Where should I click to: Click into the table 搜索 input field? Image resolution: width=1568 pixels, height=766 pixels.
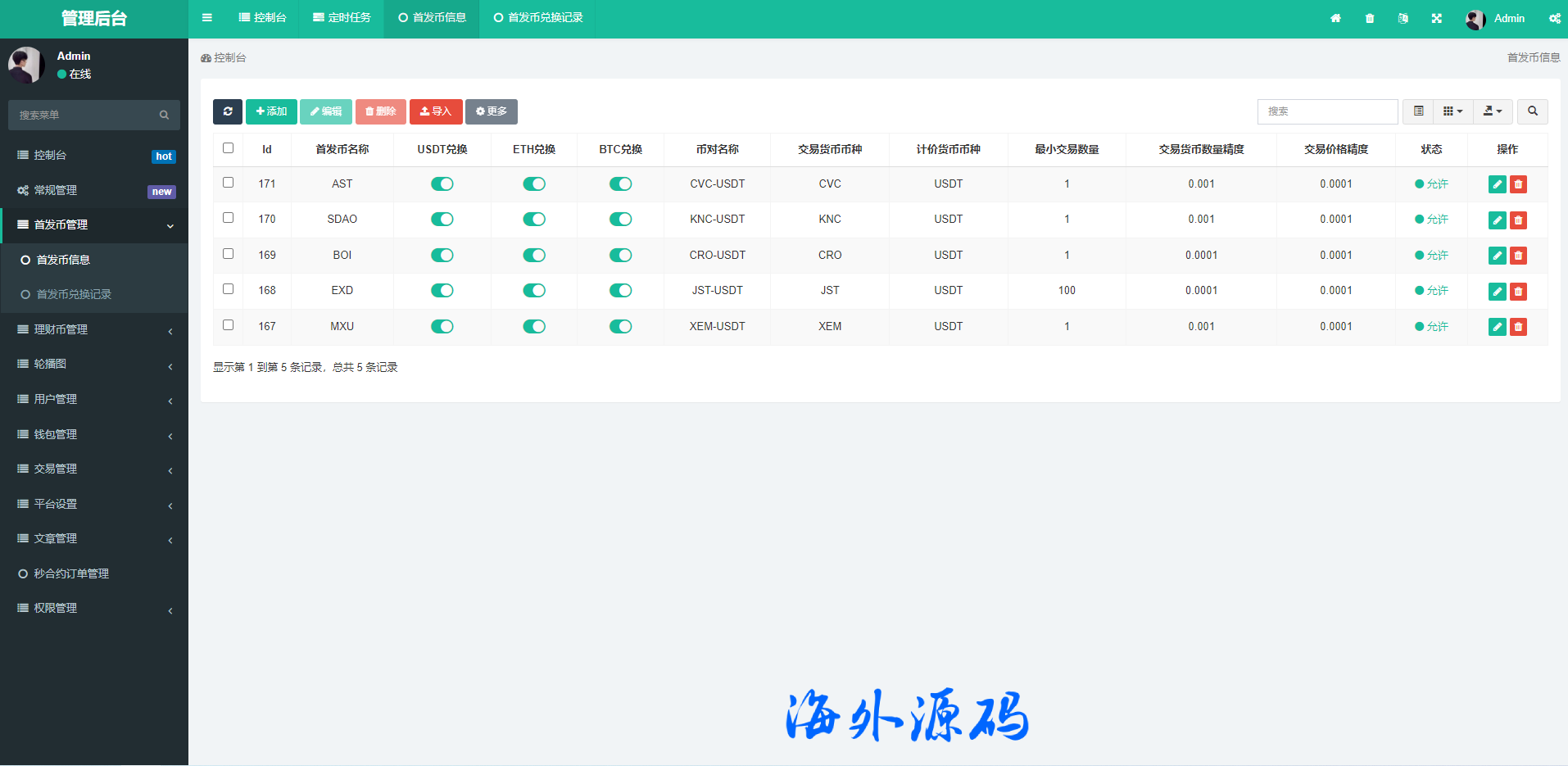1327,111
